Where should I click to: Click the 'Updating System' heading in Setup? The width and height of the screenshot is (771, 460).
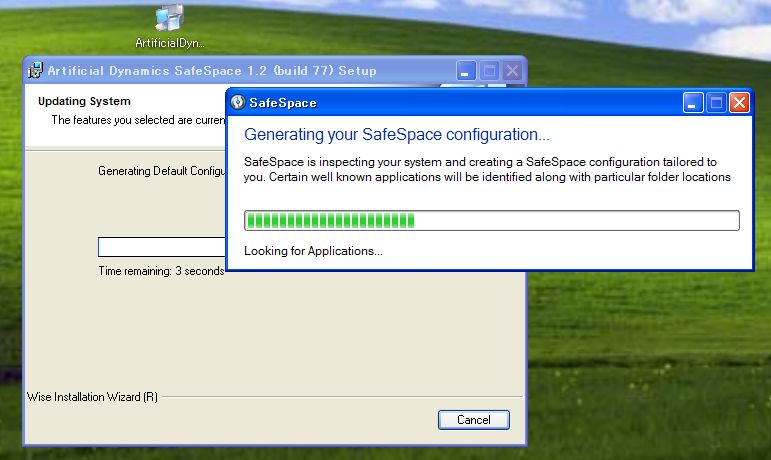(x=84, y=101)
